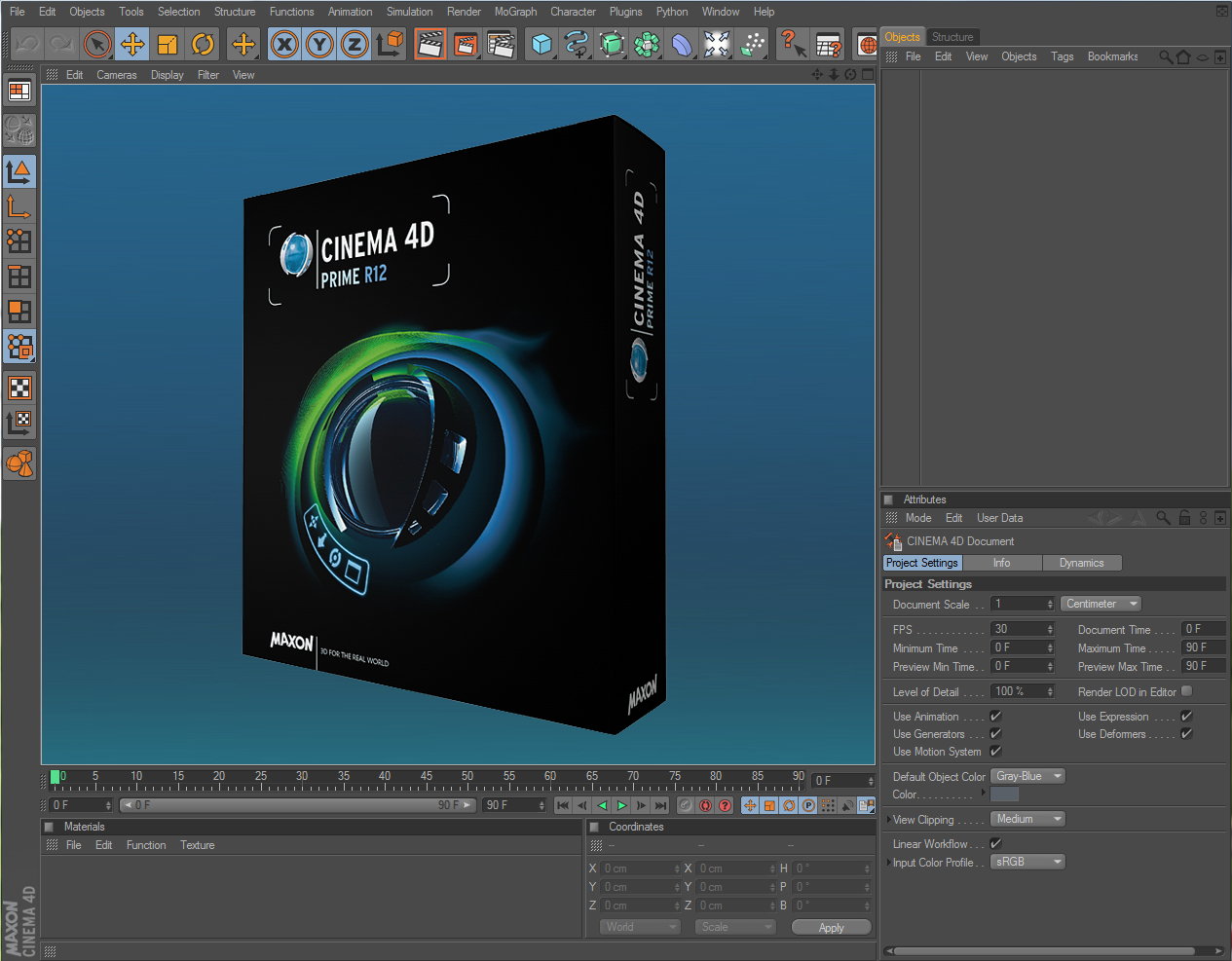Expand the Input Color Profile triangle
The height and width of the screenshot is (961, 1232).
pyautogui.click(x=888, y=862)
